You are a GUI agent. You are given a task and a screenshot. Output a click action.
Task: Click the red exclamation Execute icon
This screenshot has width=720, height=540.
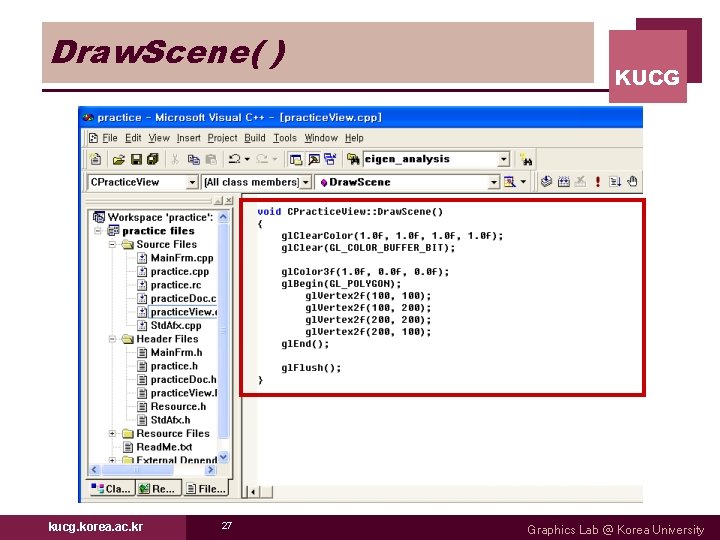[597, 182]
